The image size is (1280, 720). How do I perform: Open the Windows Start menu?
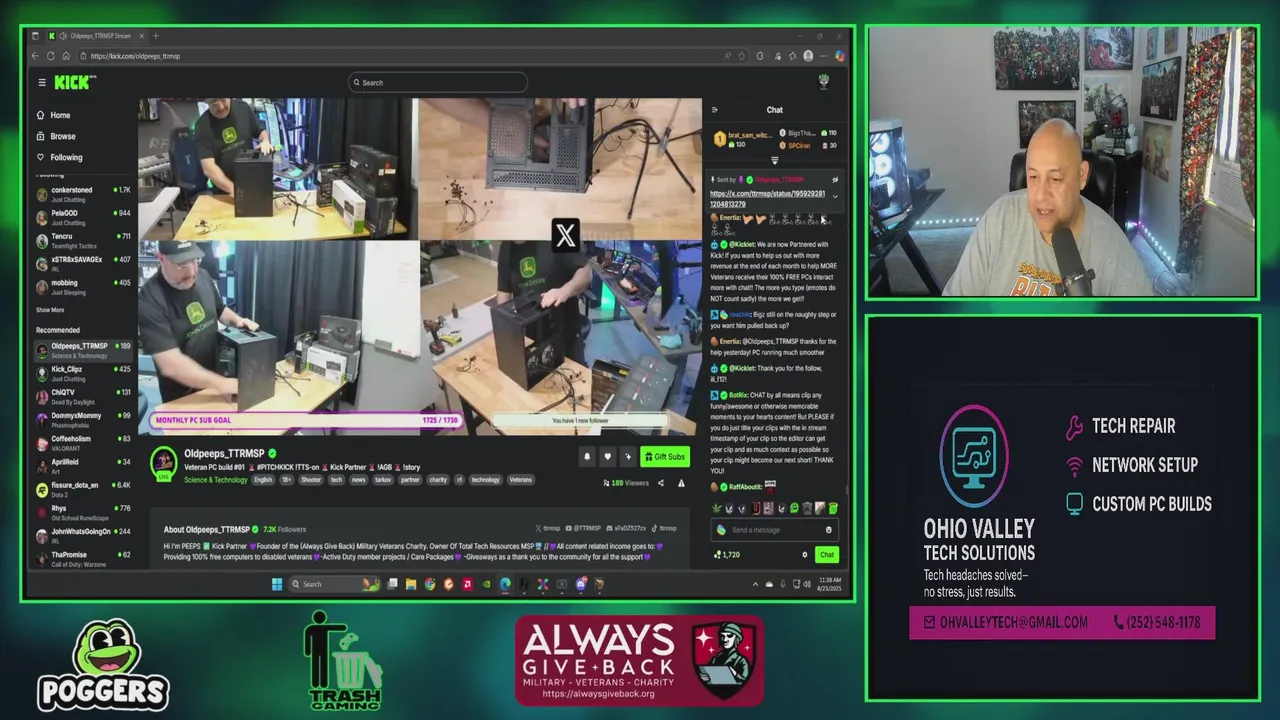pos(277,584)
